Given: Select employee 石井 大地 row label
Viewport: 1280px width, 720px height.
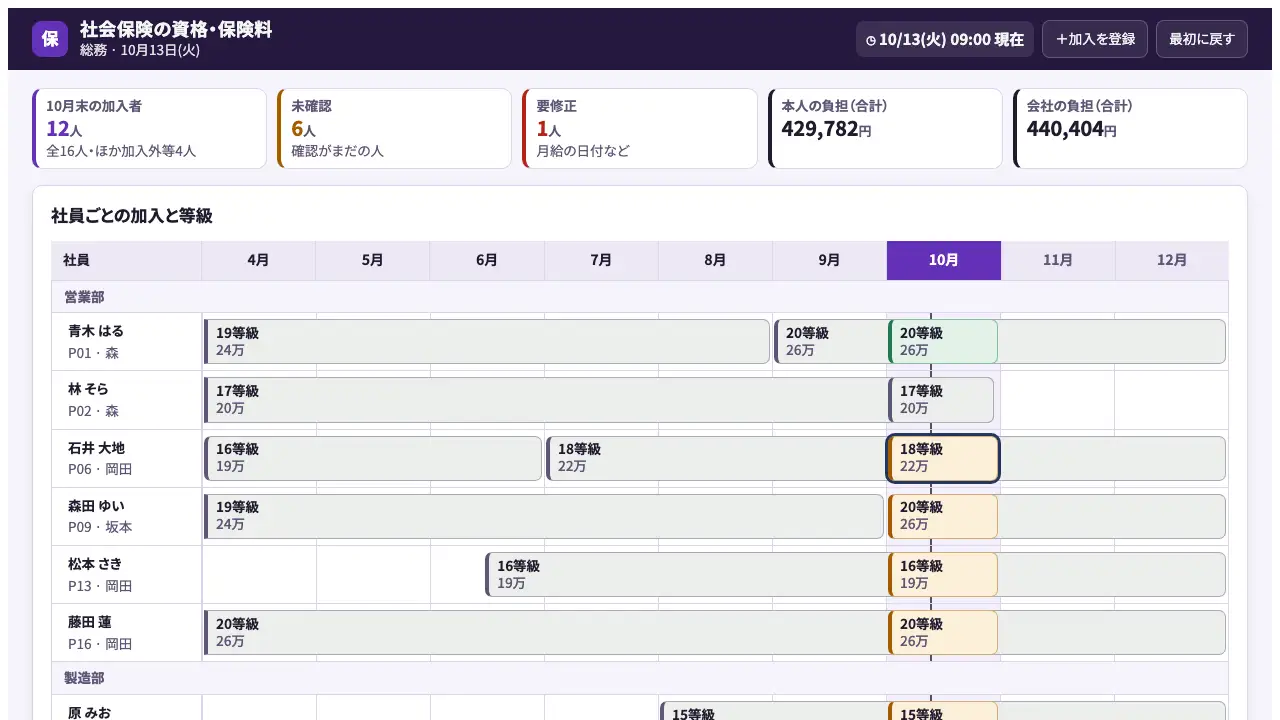Looking at the screenshot, I should 127,458.
